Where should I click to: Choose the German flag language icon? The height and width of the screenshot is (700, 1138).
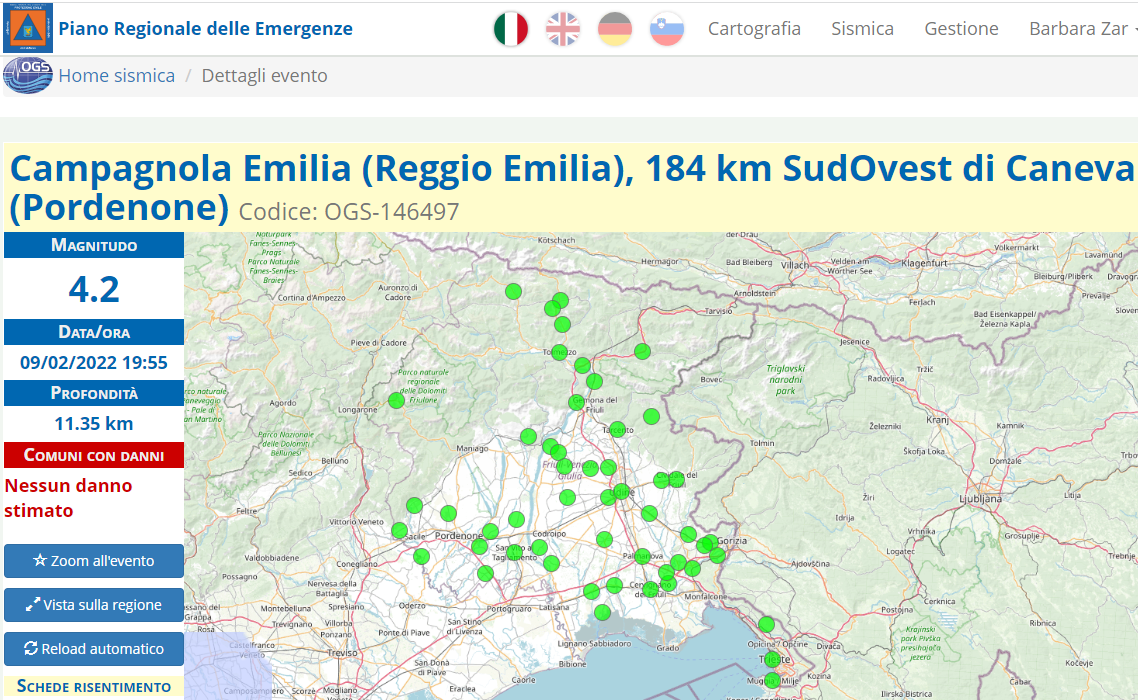point(615,29)
